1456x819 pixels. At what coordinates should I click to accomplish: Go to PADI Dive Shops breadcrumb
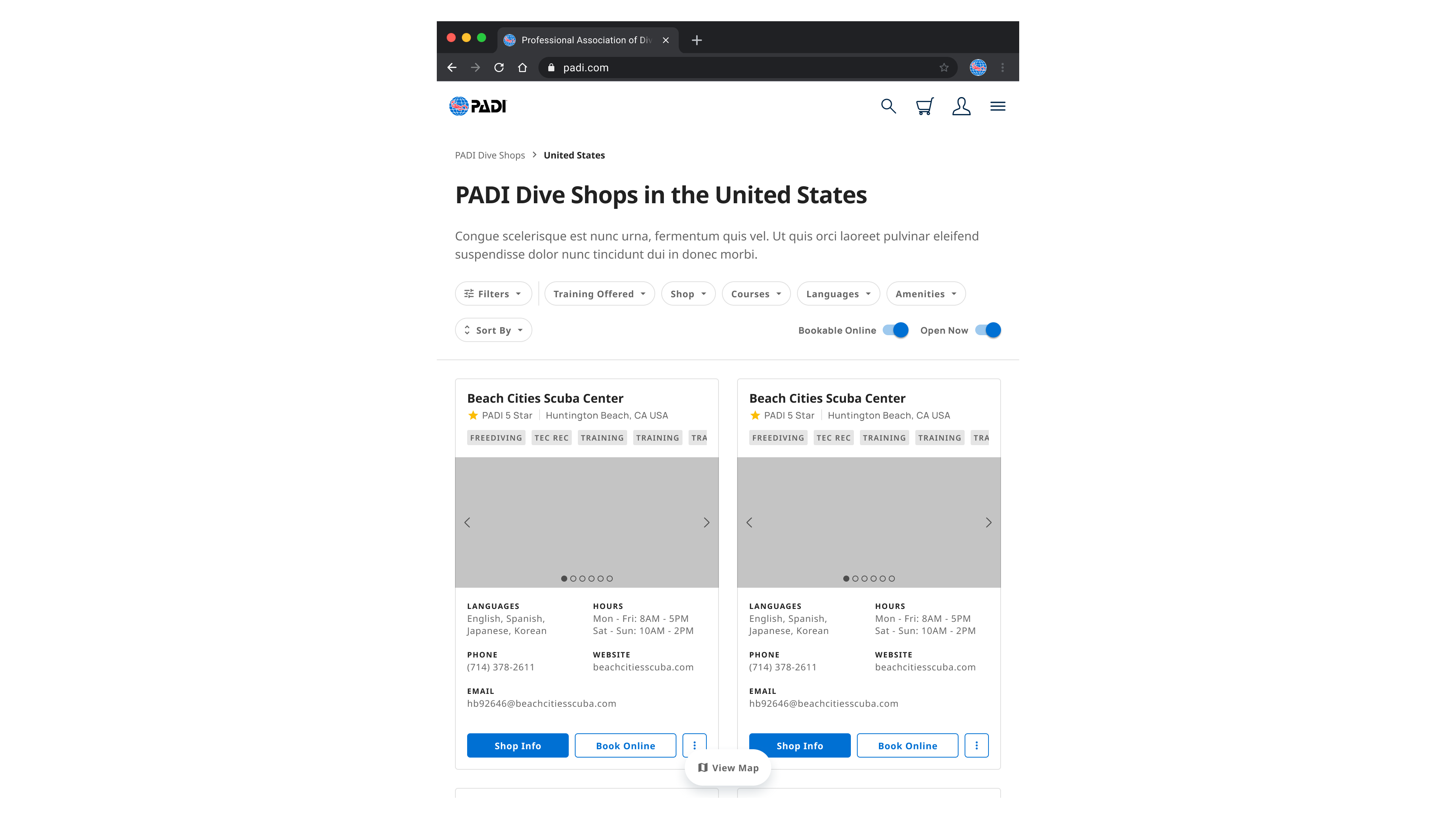tap(490, 155)
